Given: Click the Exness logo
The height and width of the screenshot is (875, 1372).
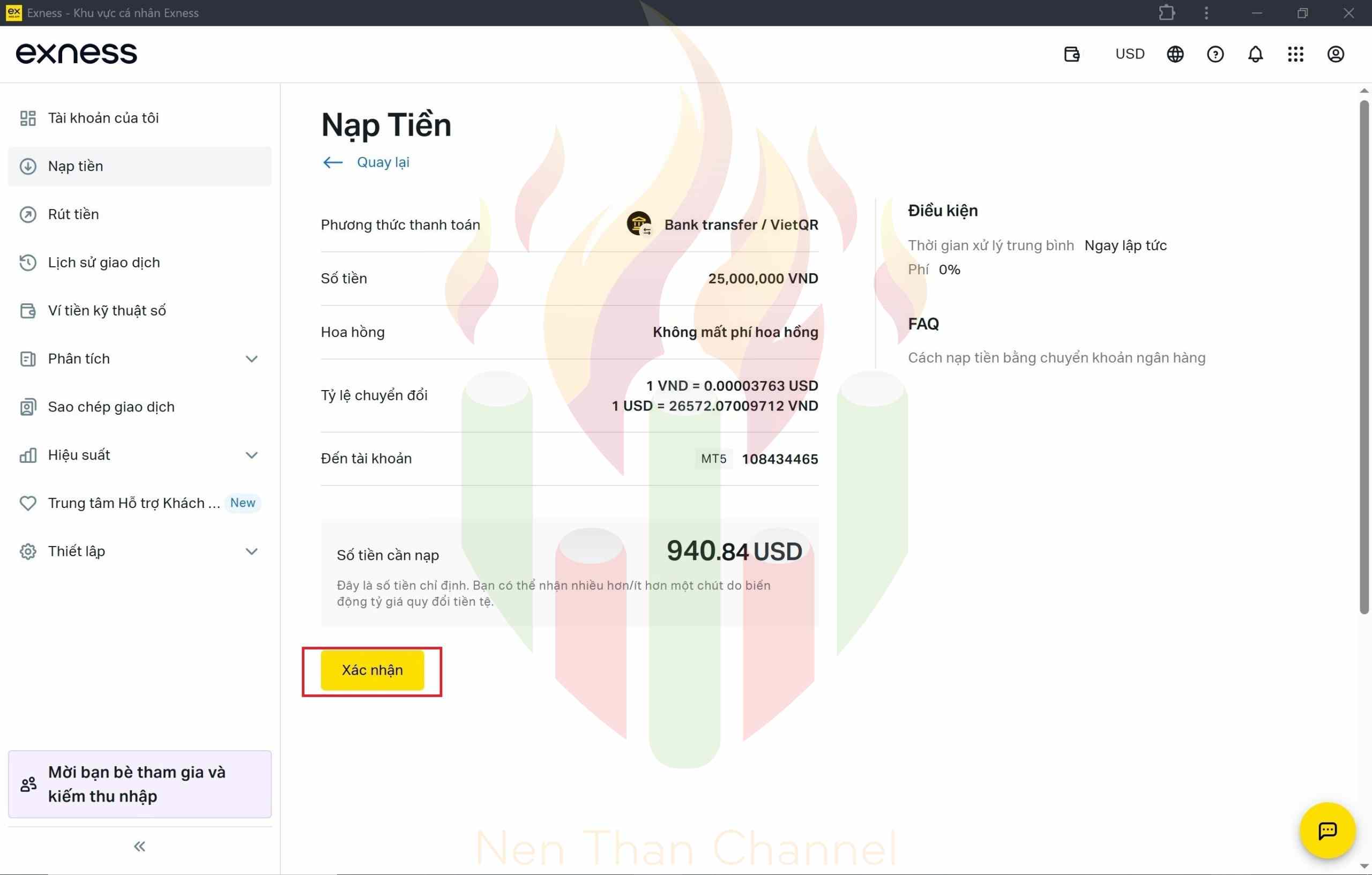Looking at the screenshot, I should coord(76,54).
